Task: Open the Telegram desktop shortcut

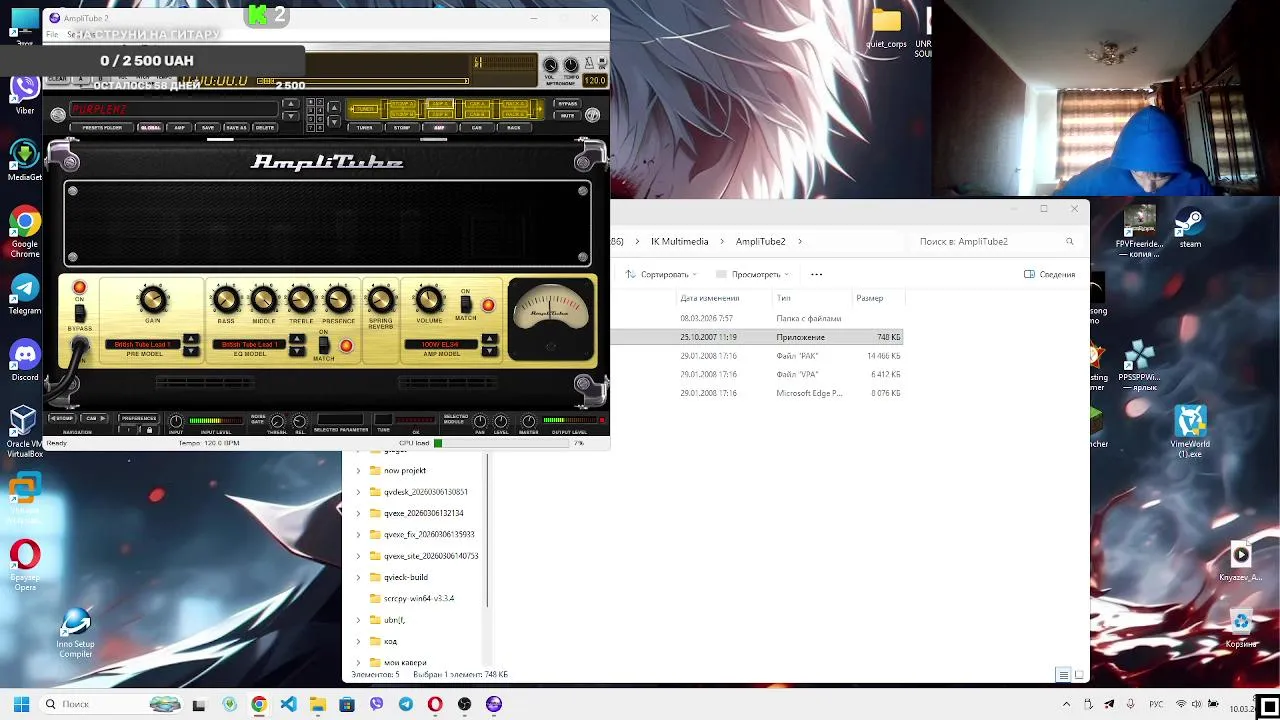Action: click(24, 294)
